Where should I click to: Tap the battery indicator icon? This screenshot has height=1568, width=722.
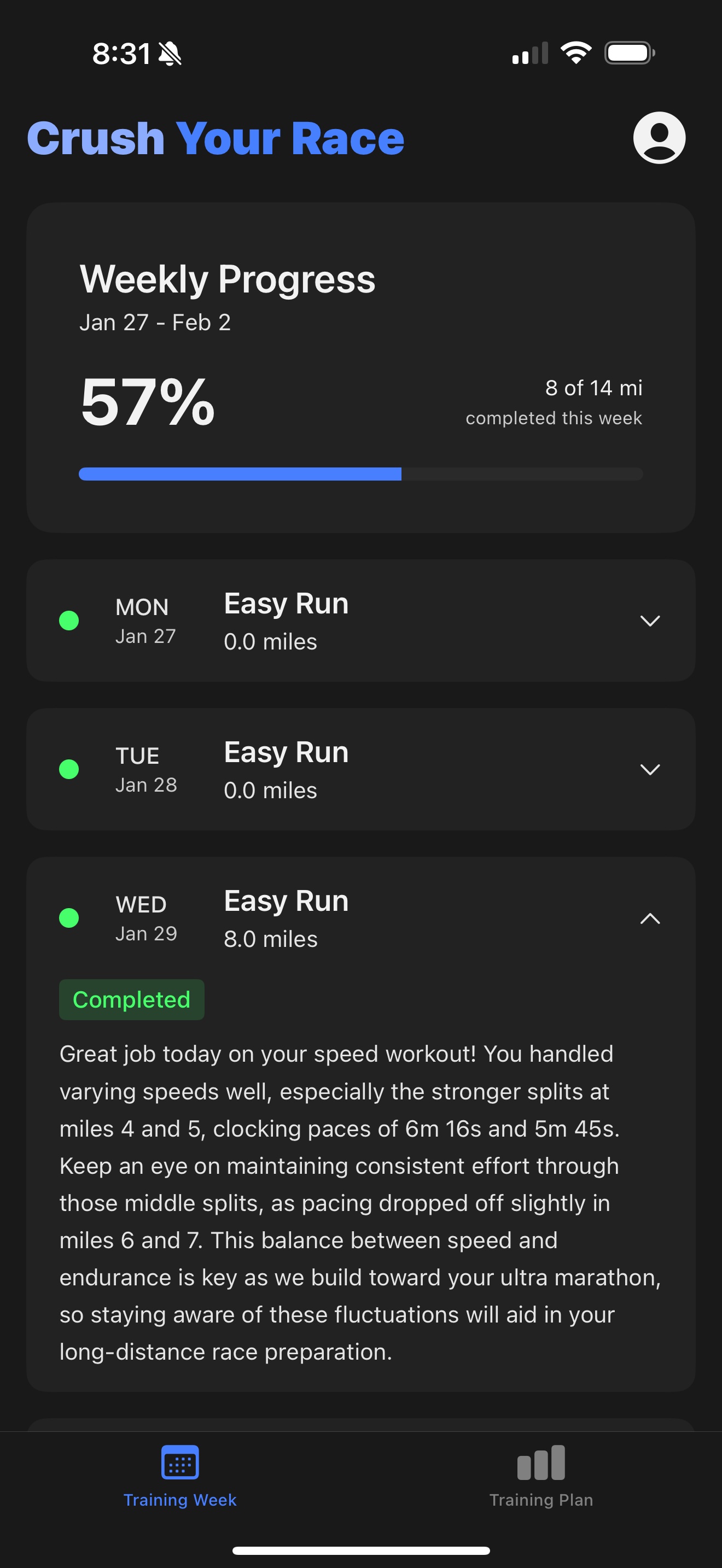coord(630,53)
